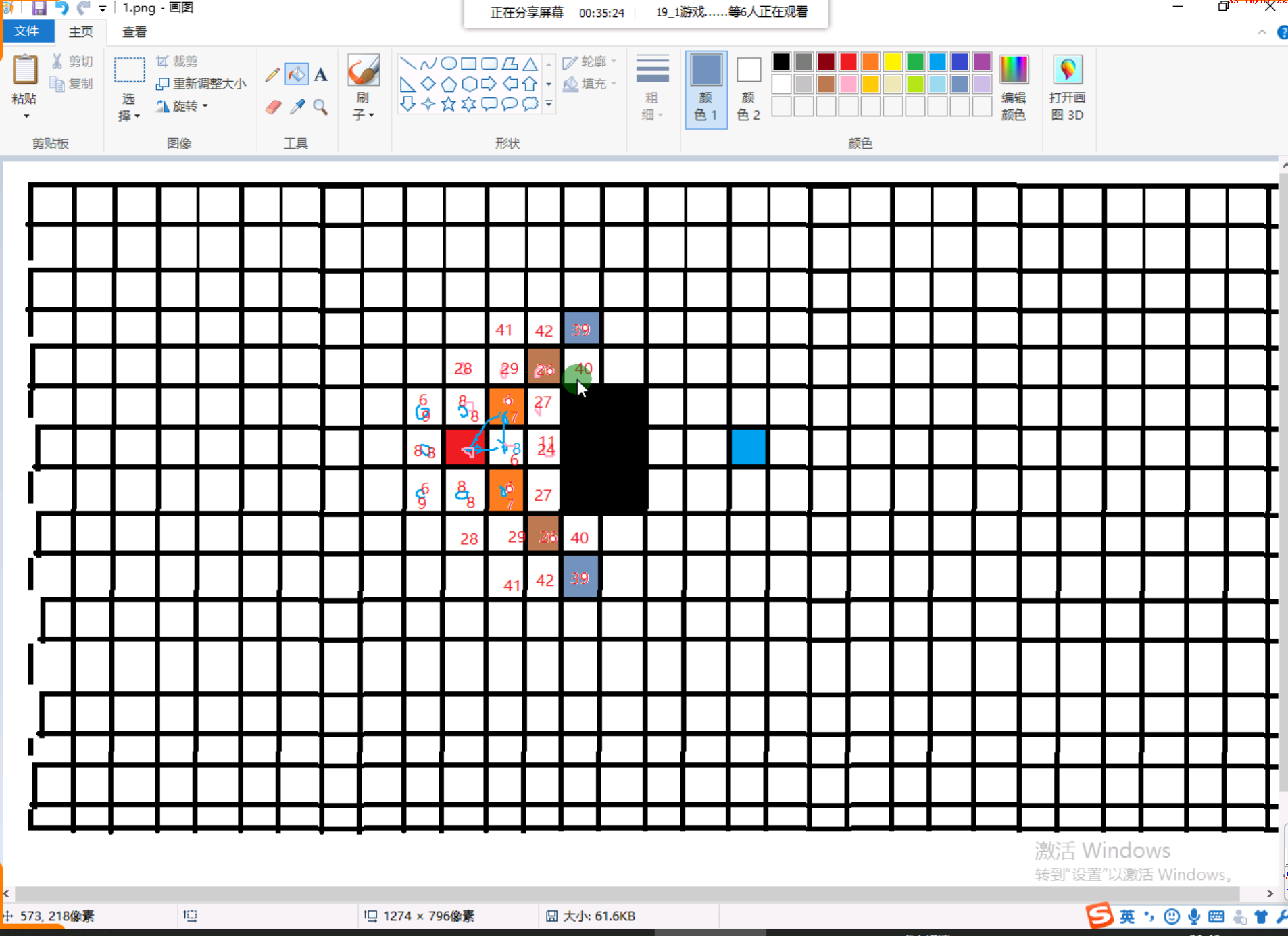
Task: Select the Magnifier zoom tool
Action: 321,107
